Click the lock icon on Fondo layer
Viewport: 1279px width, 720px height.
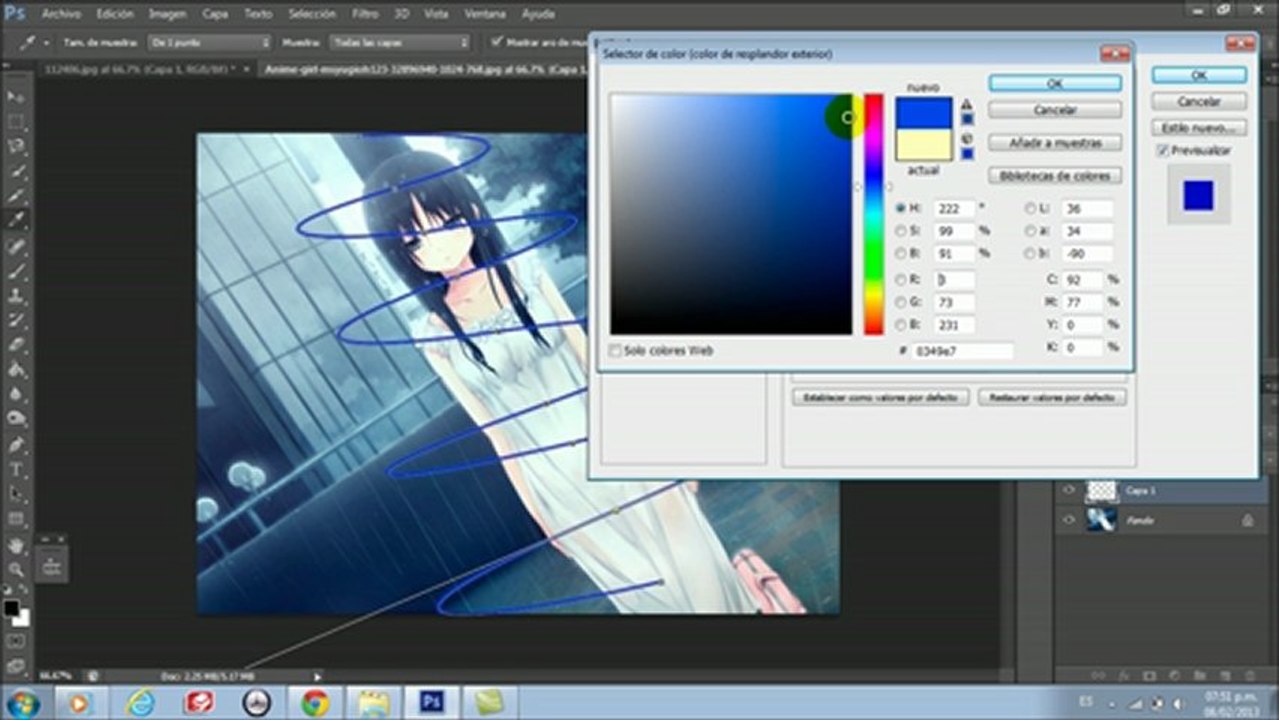pos(1247,520)
